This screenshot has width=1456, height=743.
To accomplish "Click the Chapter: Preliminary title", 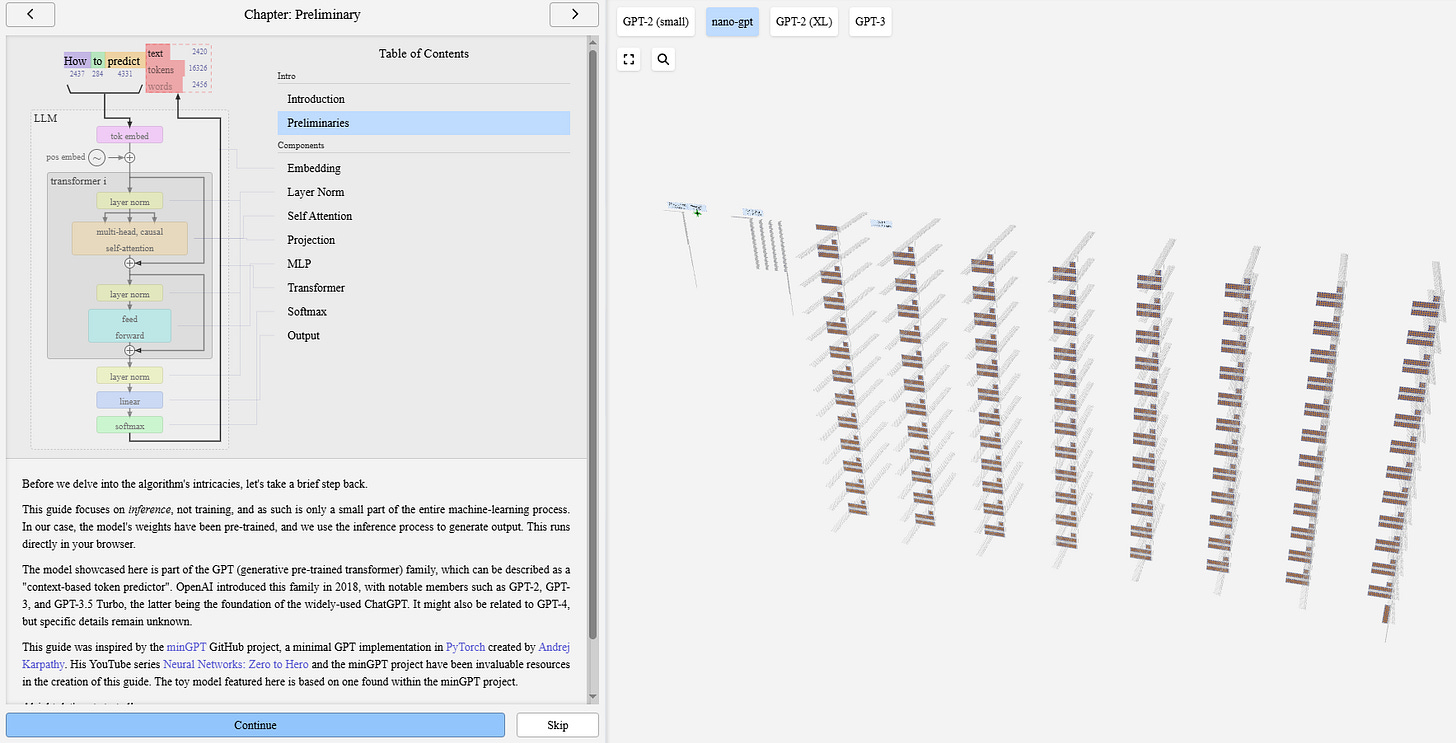I will click(302, 14).
